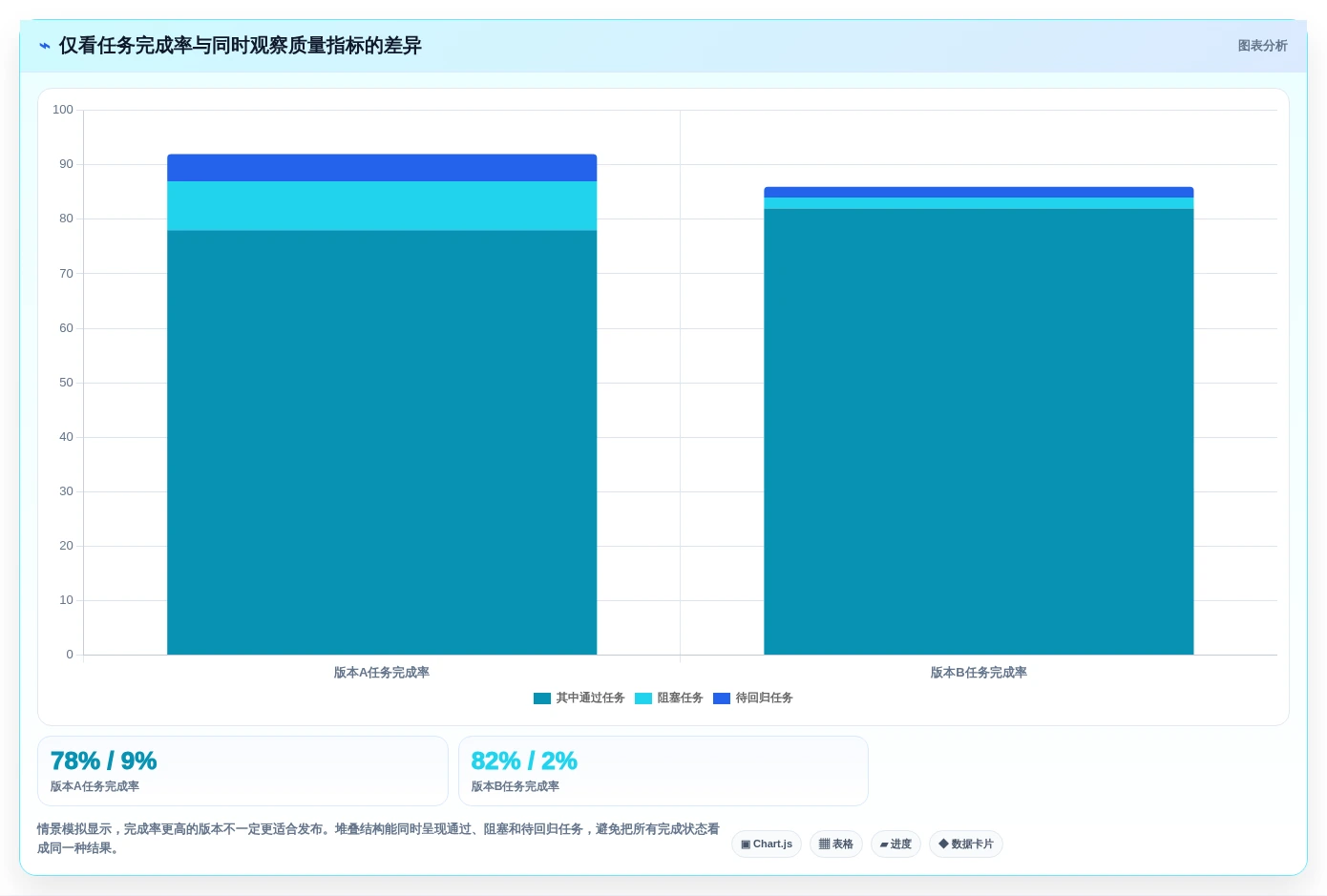This screenshot has width=1327, height=896.
Task: Toggle the 其中通过任务 legend entry
Action: tap(579, 698)
